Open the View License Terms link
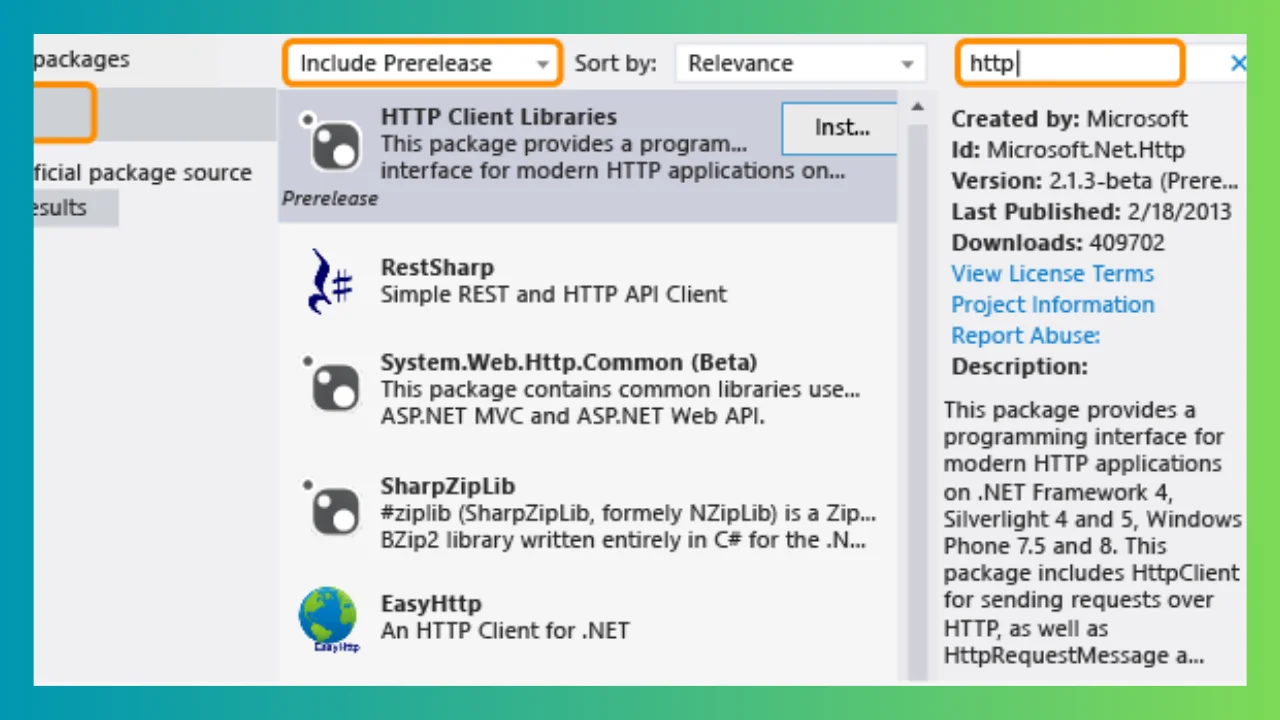The height and width of the screenshot is (720, 1280). (1052, 273)
